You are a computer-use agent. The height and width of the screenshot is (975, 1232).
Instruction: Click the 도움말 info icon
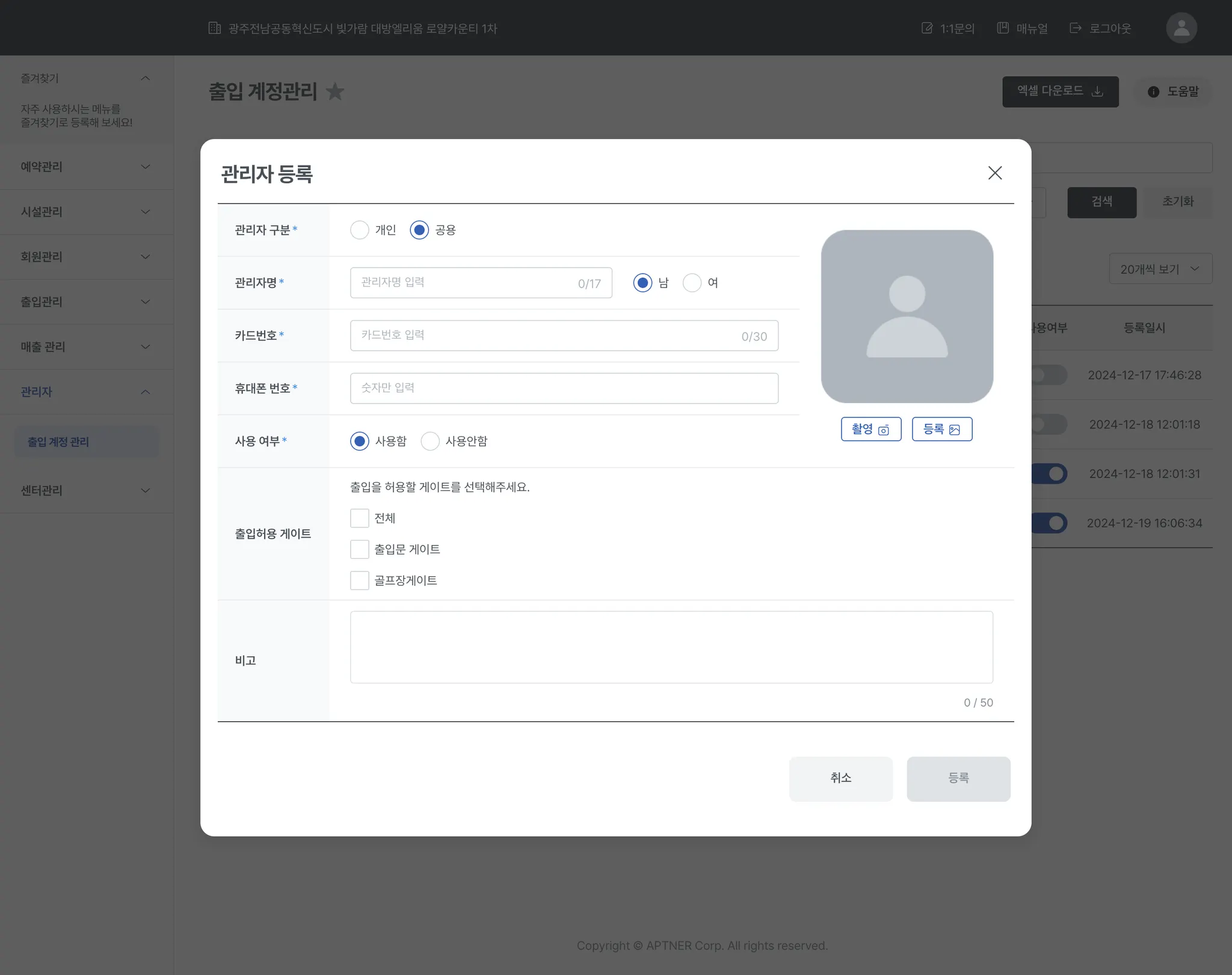click(x=1153, y=91)
